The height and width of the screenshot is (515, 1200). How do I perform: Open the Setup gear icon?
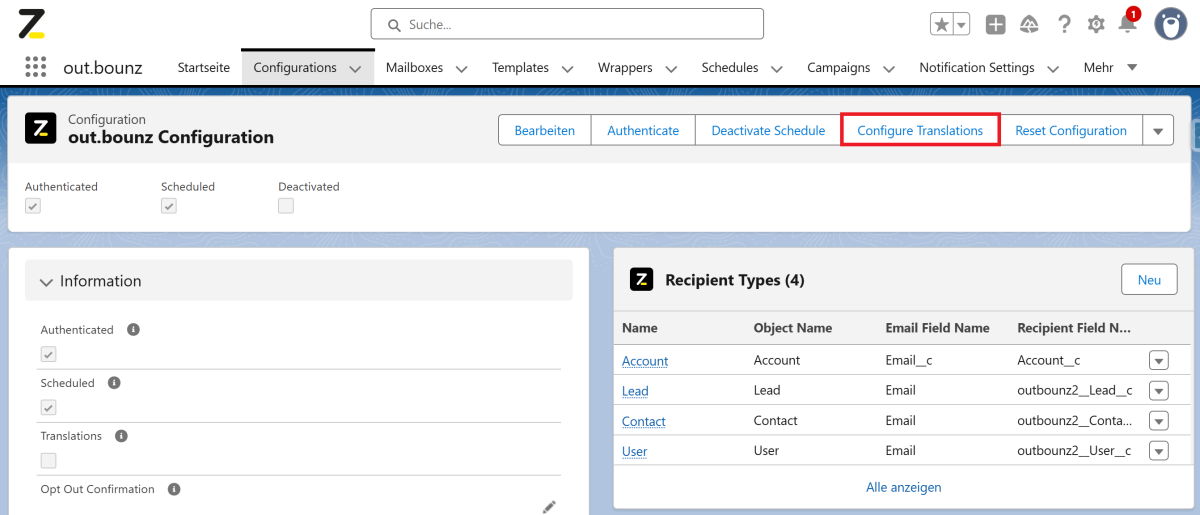click(1096, 25)
